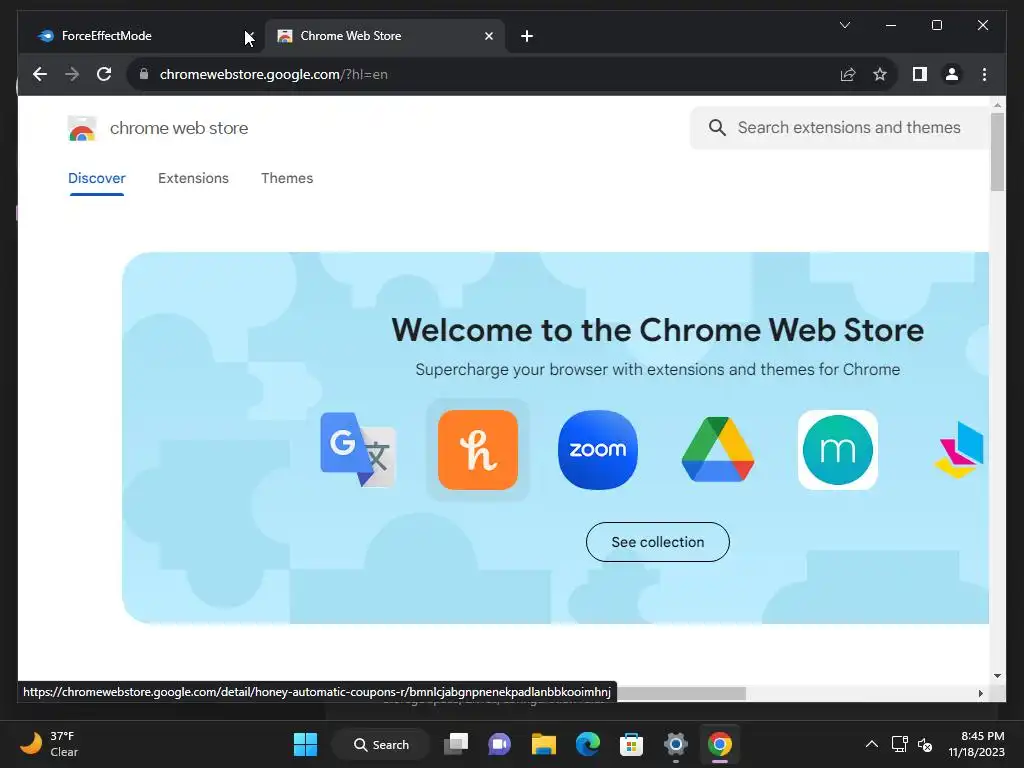Click the See collection button

pyautogui.click(x=658, y=542)
